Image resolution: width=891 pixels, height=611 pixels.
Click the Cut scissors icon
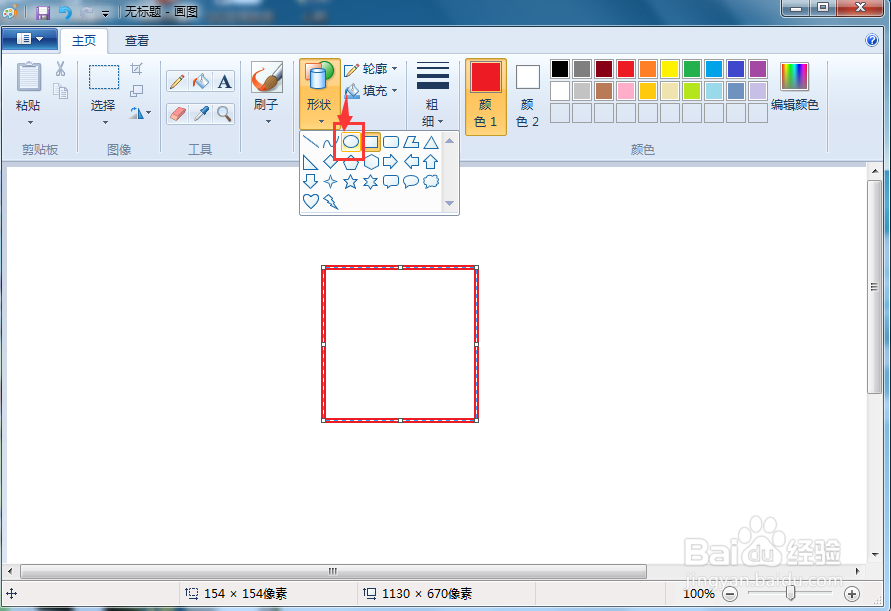pyautogui.click(x=60, y=69)
